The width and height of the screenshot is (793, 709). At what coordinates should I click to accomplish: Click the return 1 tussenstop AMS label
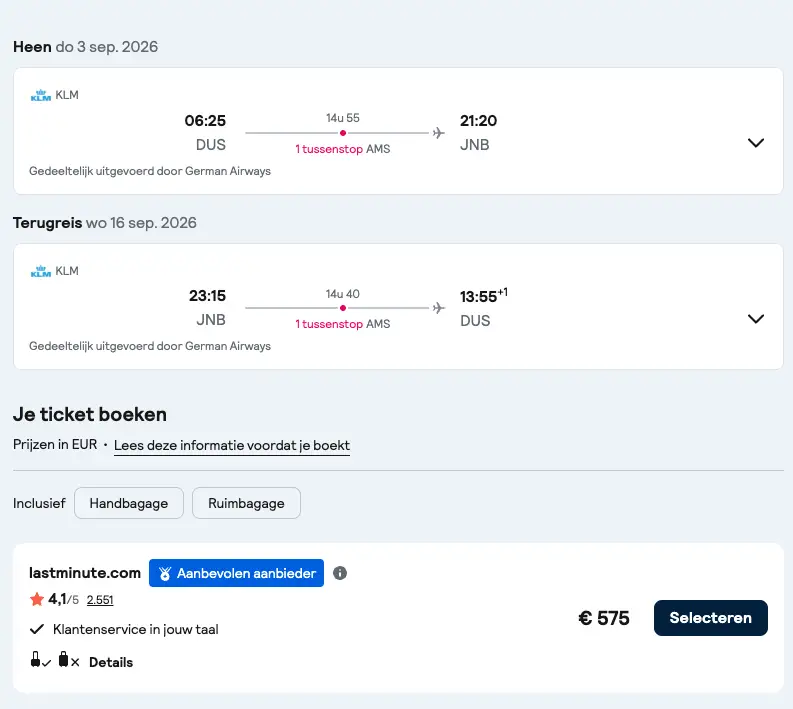point(343,324)
